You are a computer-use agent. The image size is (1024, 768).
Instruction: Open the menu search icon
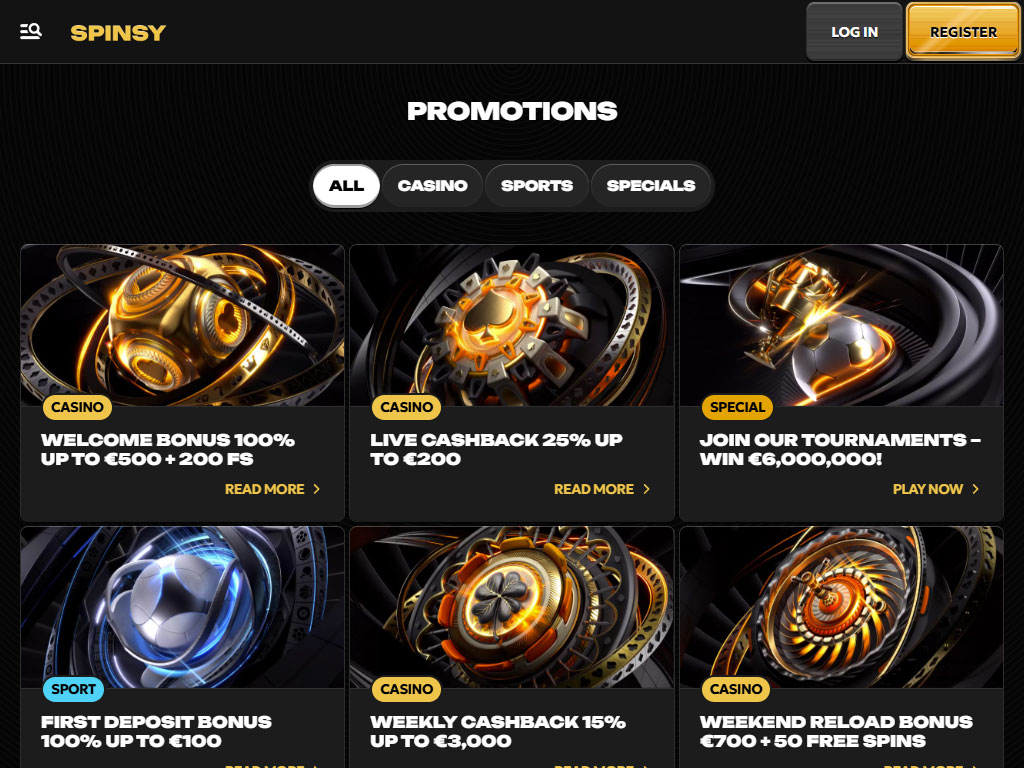[x=31, y=31]
